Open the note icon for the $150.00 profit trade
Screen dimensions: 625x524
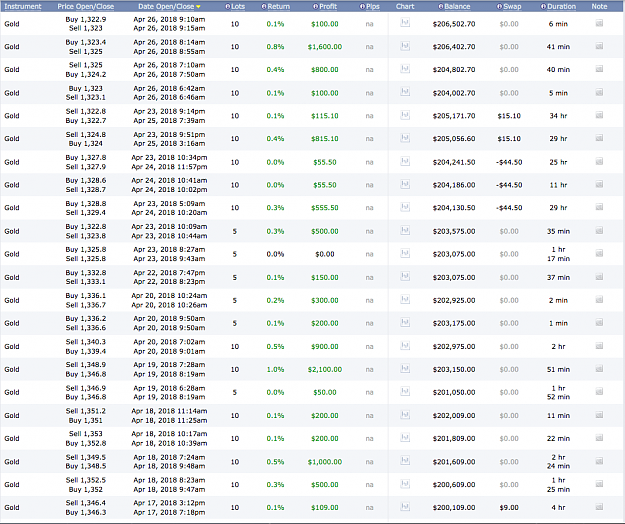click(x=599, y=277)
